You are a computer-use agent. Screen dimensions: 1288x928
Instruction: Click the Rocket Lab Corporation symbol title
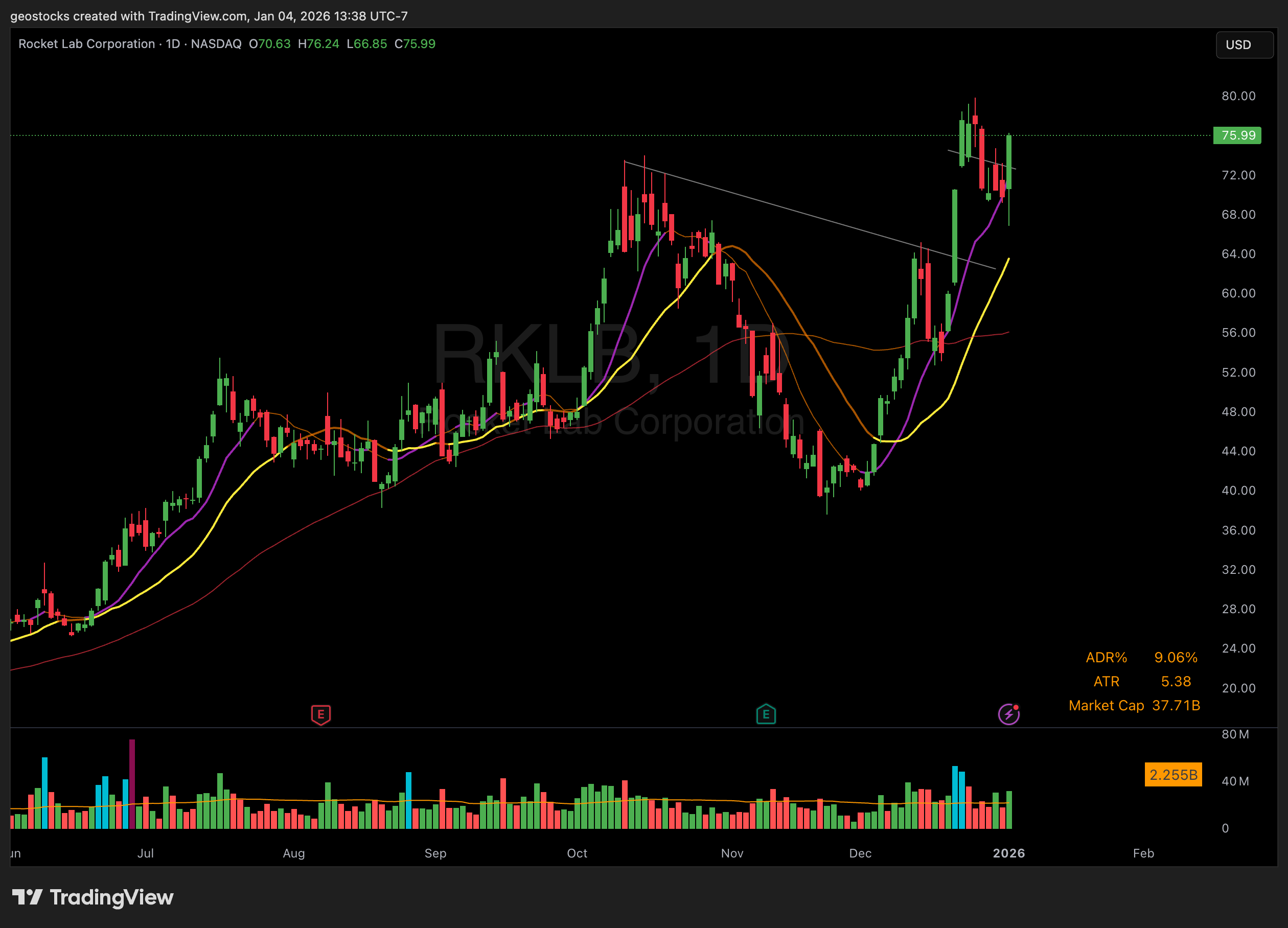click(x=86, y=44)
